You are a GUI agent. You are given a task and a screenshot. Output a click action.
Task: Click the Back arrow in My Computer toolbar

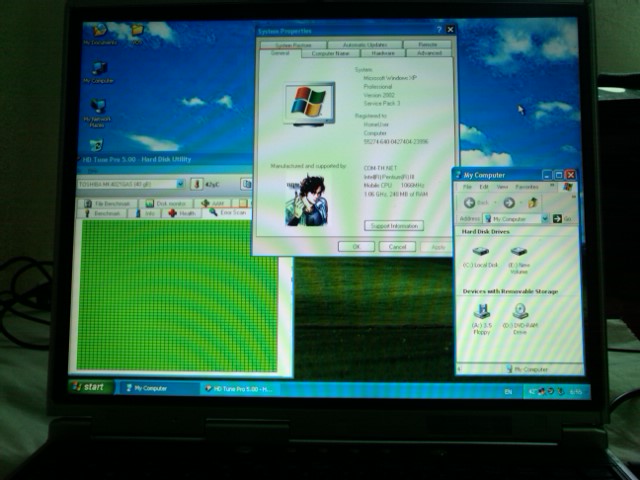[470, 203]
